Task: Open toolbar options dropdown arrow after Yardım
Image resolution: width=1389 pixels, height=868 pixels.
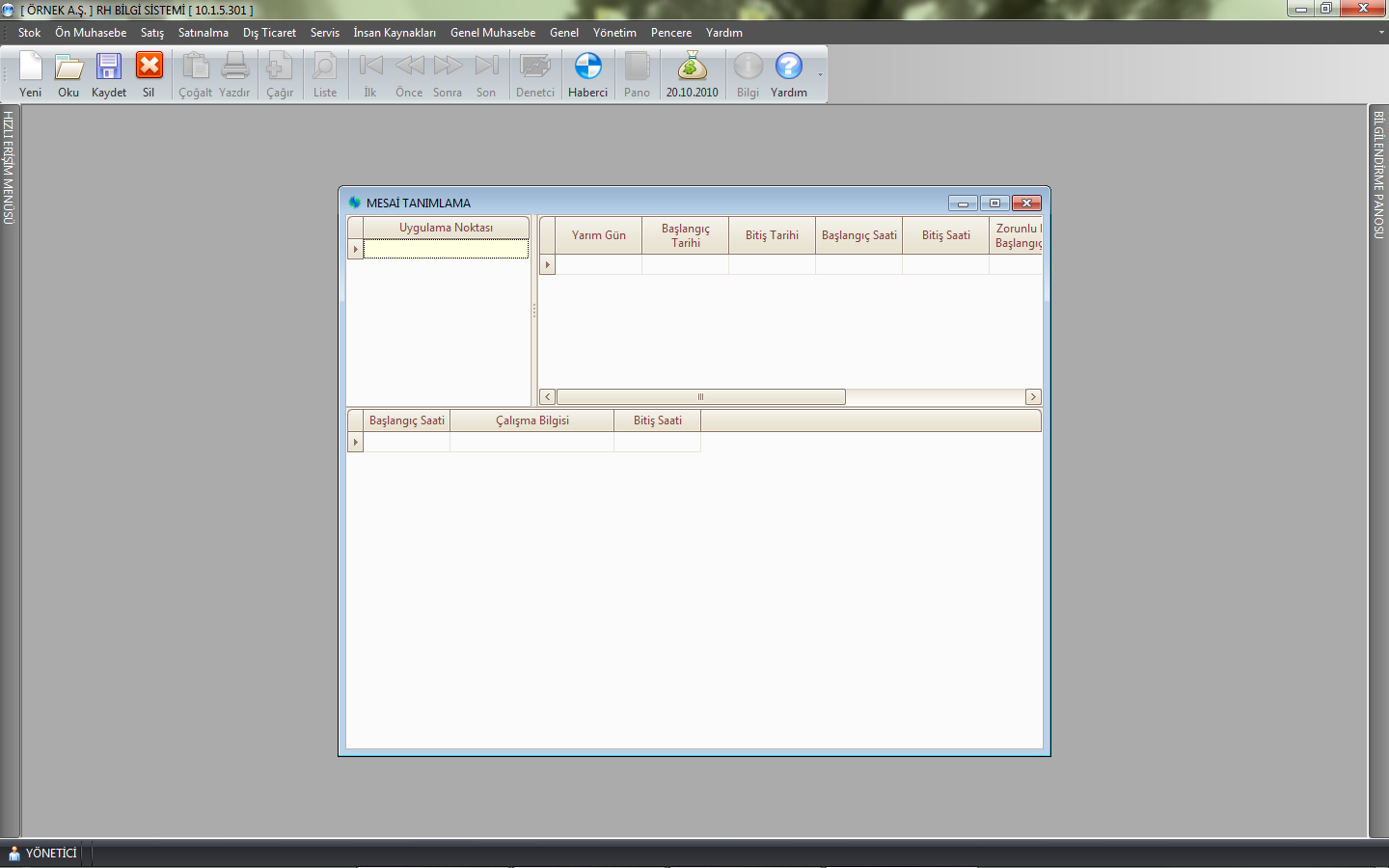Action: pyautogui.click(x=821, y=75)
